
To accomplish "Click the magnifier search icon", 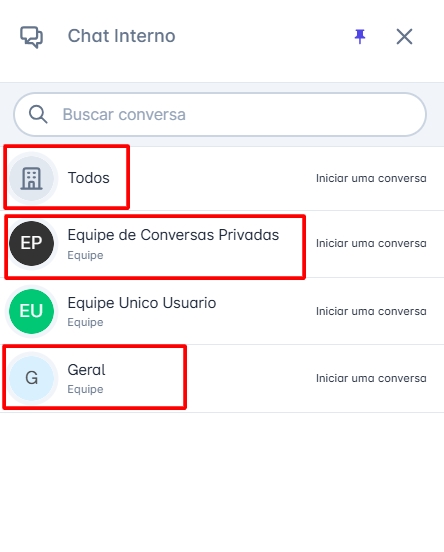I will click(38, 114).
